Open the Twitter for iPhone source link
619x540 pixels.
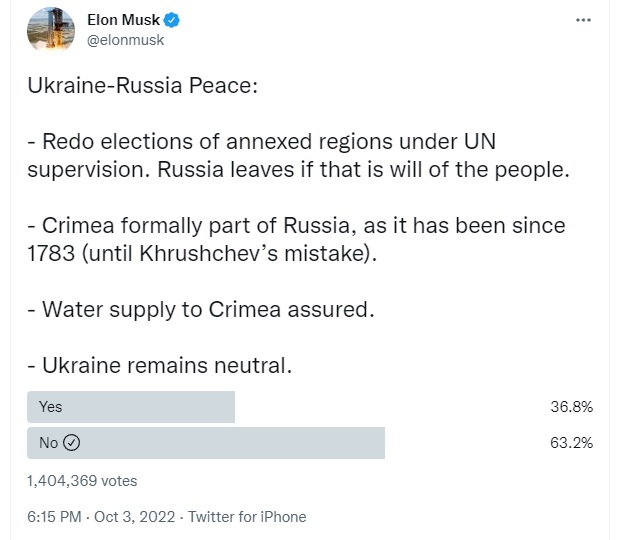(247, 517)
